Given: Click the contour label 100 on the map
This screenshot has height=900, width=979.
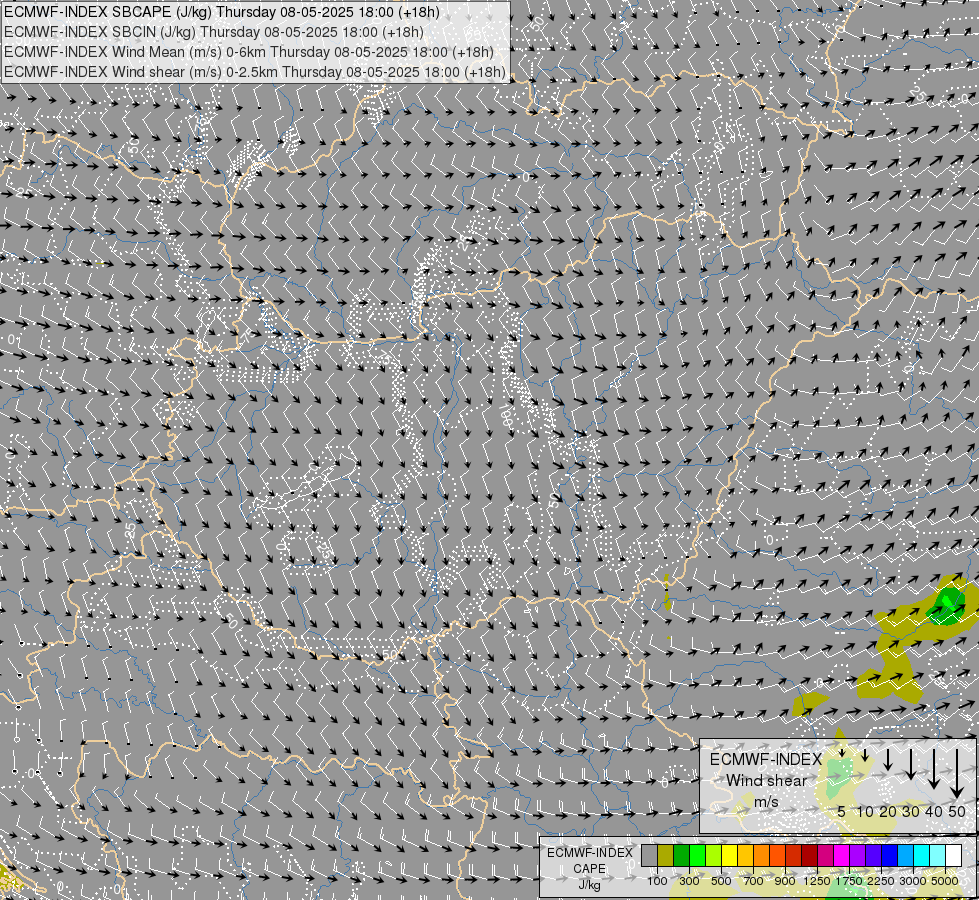Looking at the screenshot, I should point(505,415).
